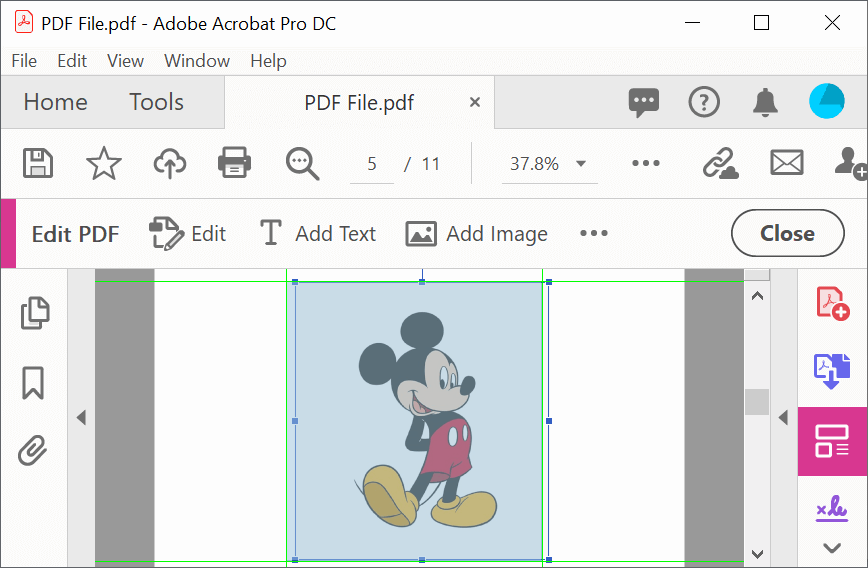The width and height of the screenshot is (868, 568).
Task: Open the File menu
Action: coord(24,61)
